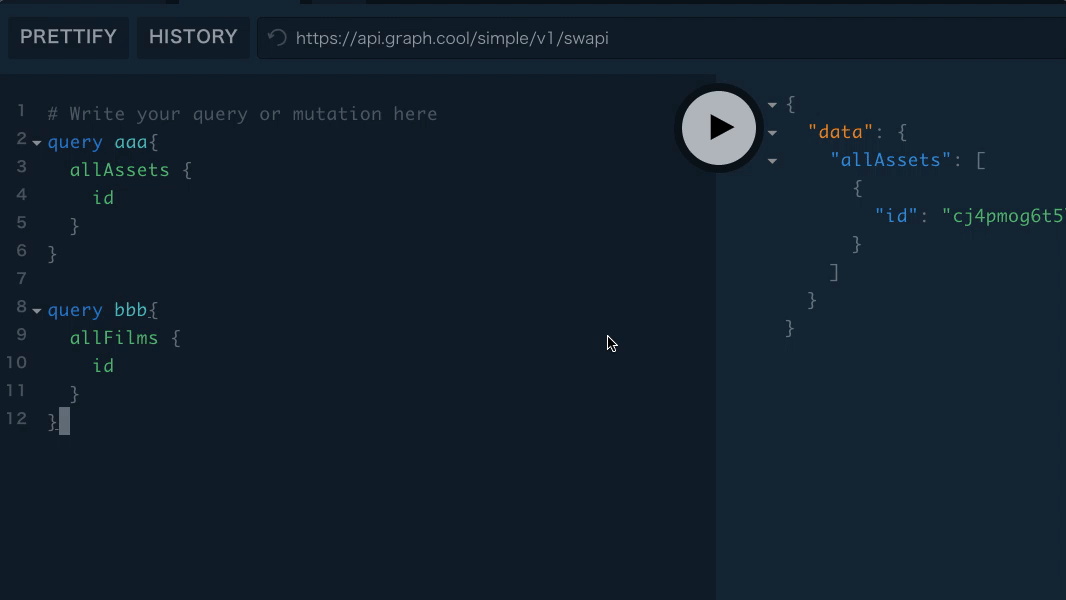Collapse query bbb using its fold arrow
Image resolution: width=1066 pixels, height=600 pixels.
click(37, 310)
